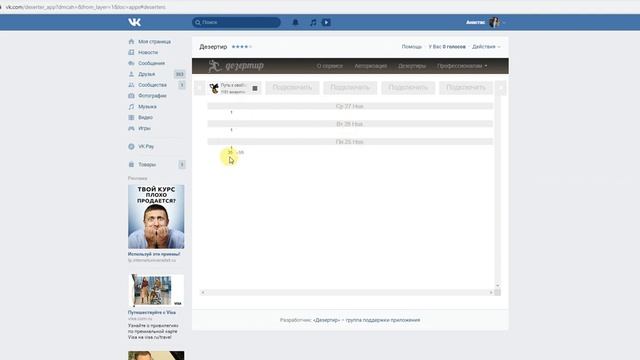Open группа поддержки приложения footer link

tap(383, 320)
